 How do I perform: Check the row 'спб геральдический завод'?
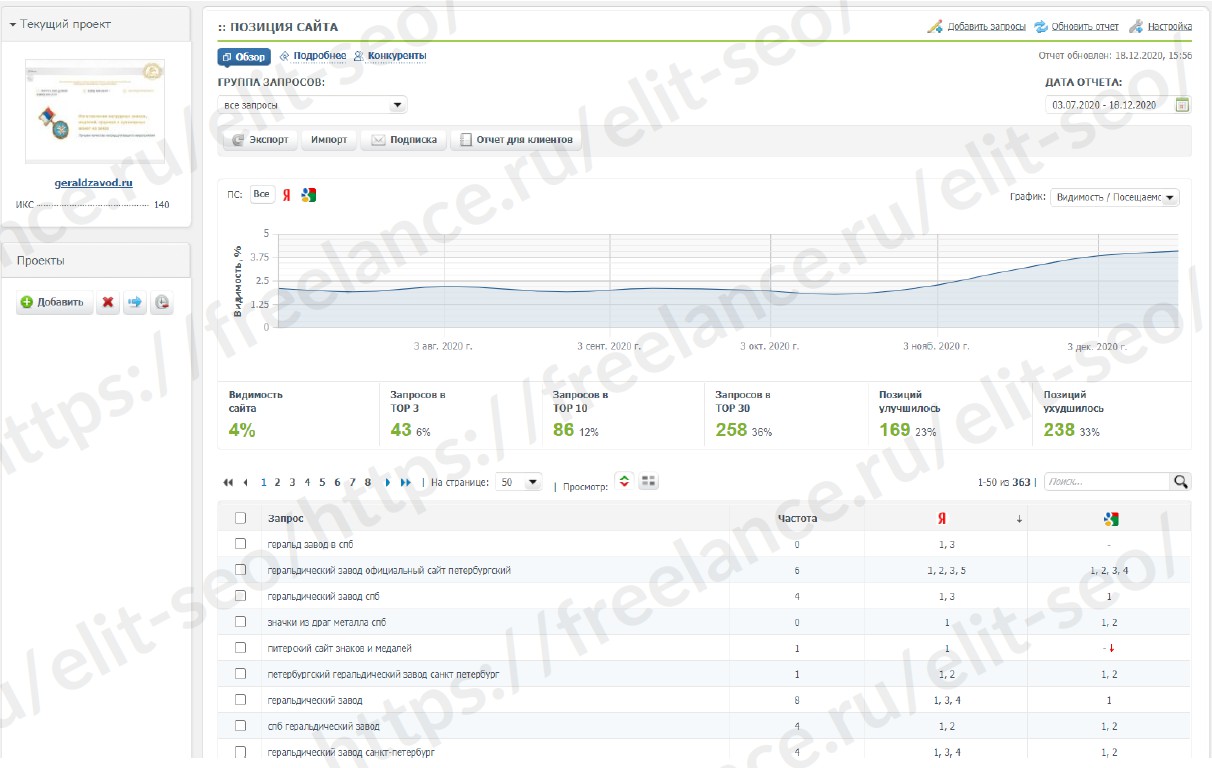[x=240, y=726]
